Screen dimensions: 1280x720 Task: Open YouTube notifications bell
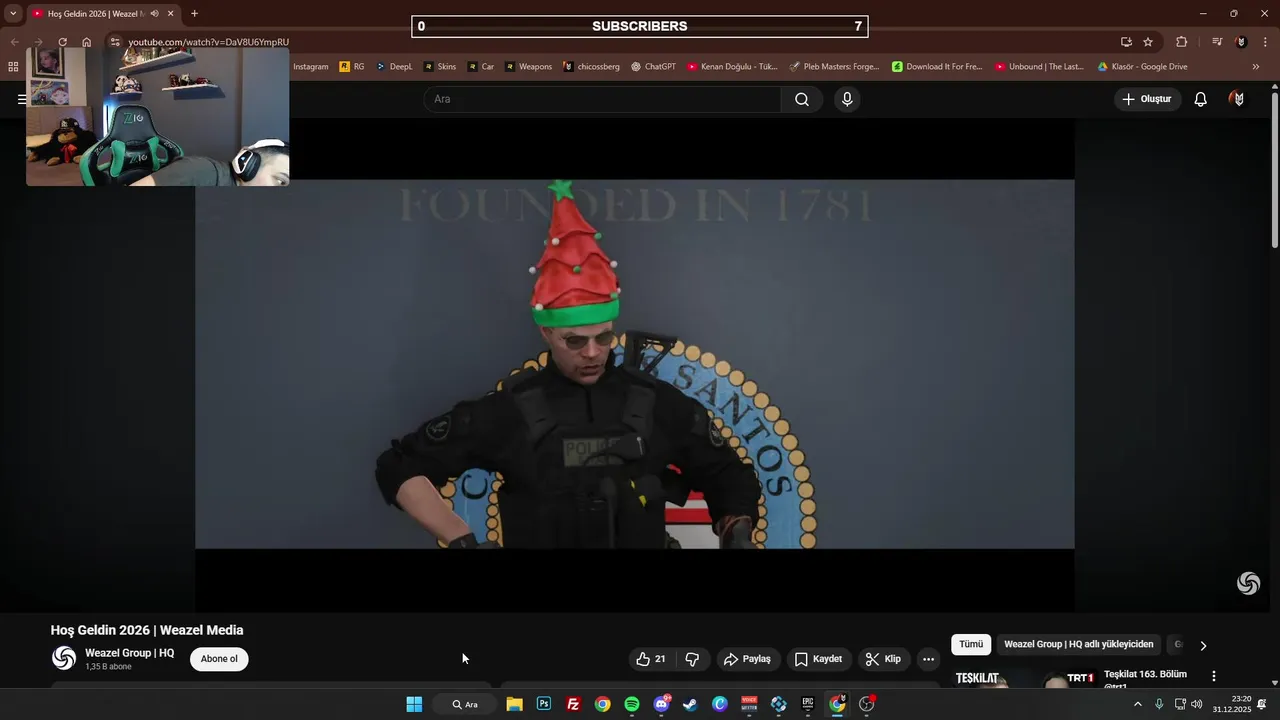coord(1201,99)
